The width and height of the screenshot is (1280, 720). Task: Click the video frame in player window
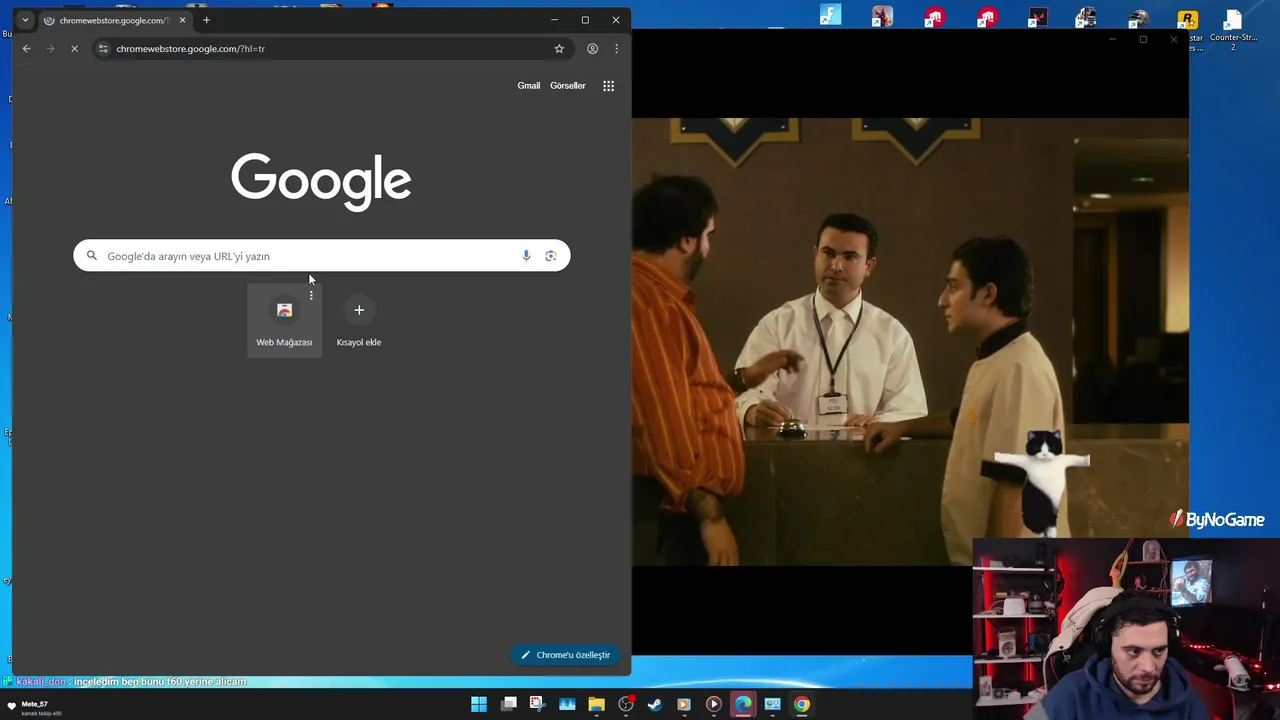[x=910, y=342]
